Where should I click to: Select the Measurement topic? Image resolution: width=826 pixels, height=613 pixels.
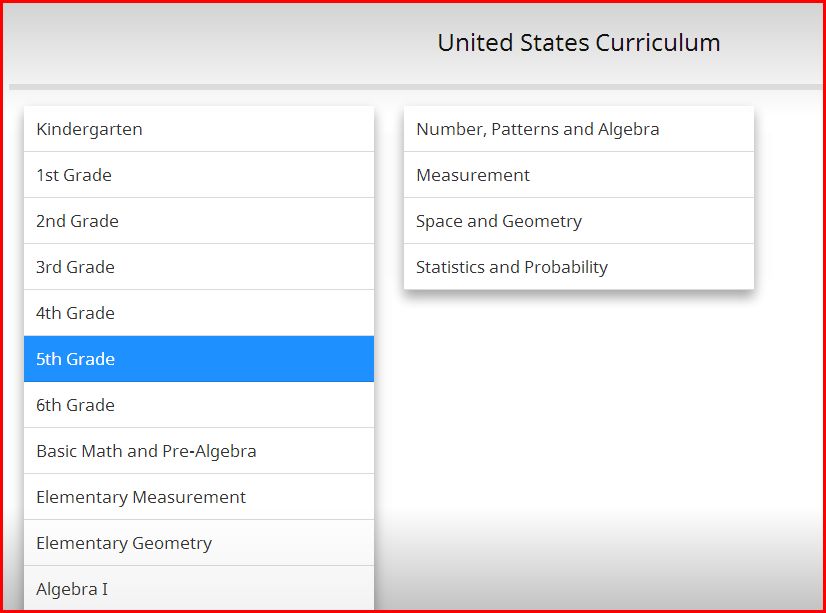578,175
